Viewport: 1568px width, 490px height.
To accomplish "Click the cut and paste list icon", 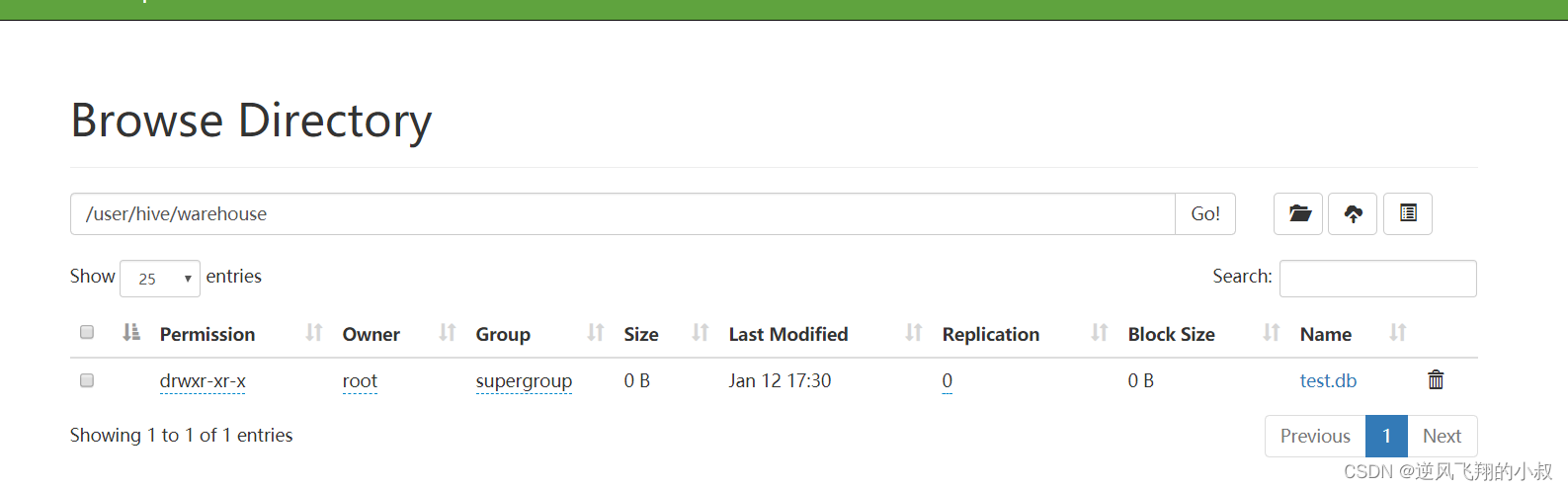I will pyautogui.click(x=1408, y=213).
